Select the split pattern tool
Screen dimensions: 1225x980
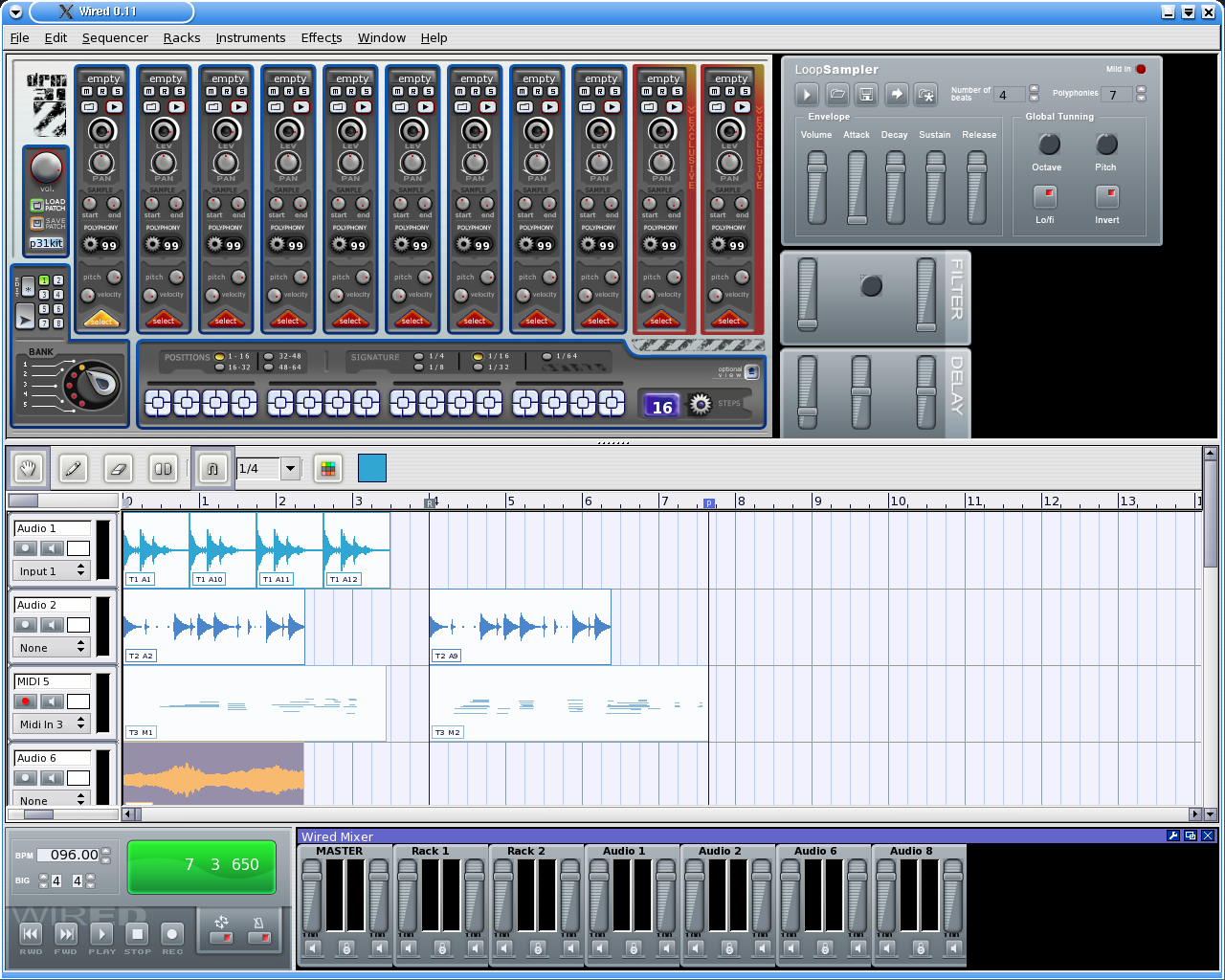click(x=164, y=468)
